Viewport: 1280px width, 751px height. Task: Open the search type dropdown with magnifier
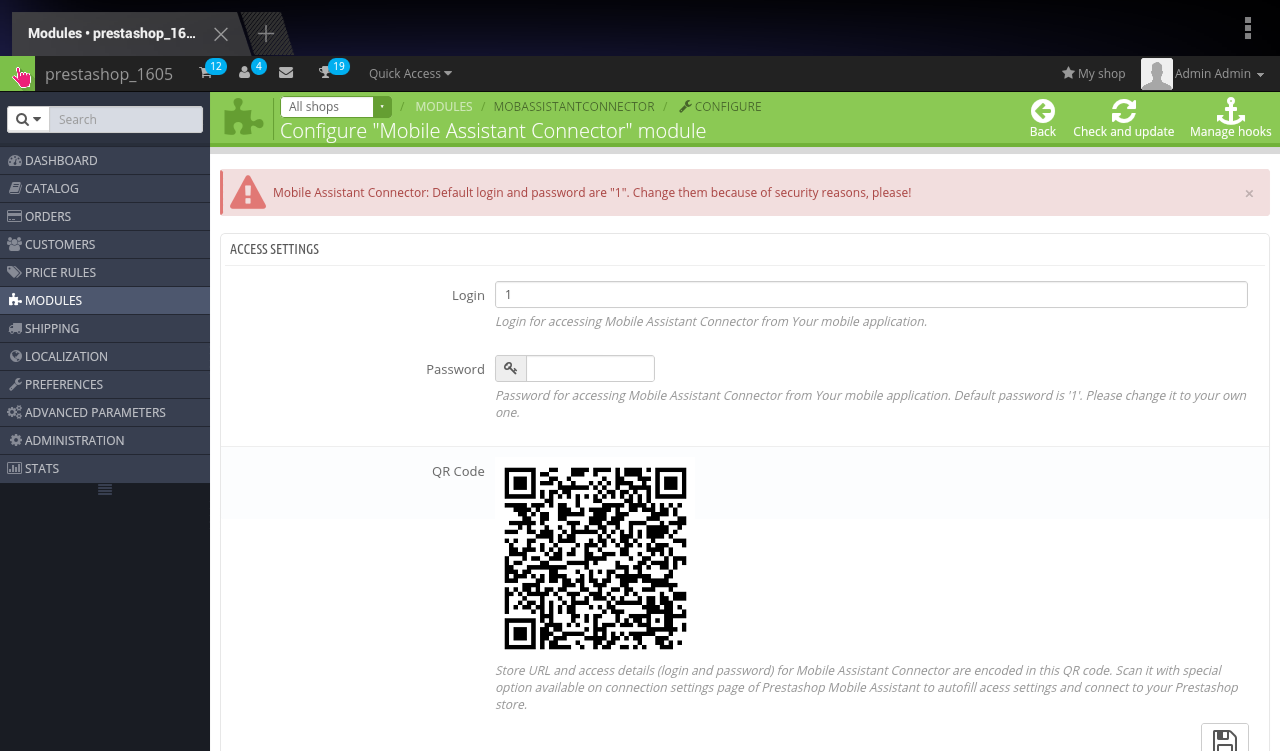click(28, 119)
